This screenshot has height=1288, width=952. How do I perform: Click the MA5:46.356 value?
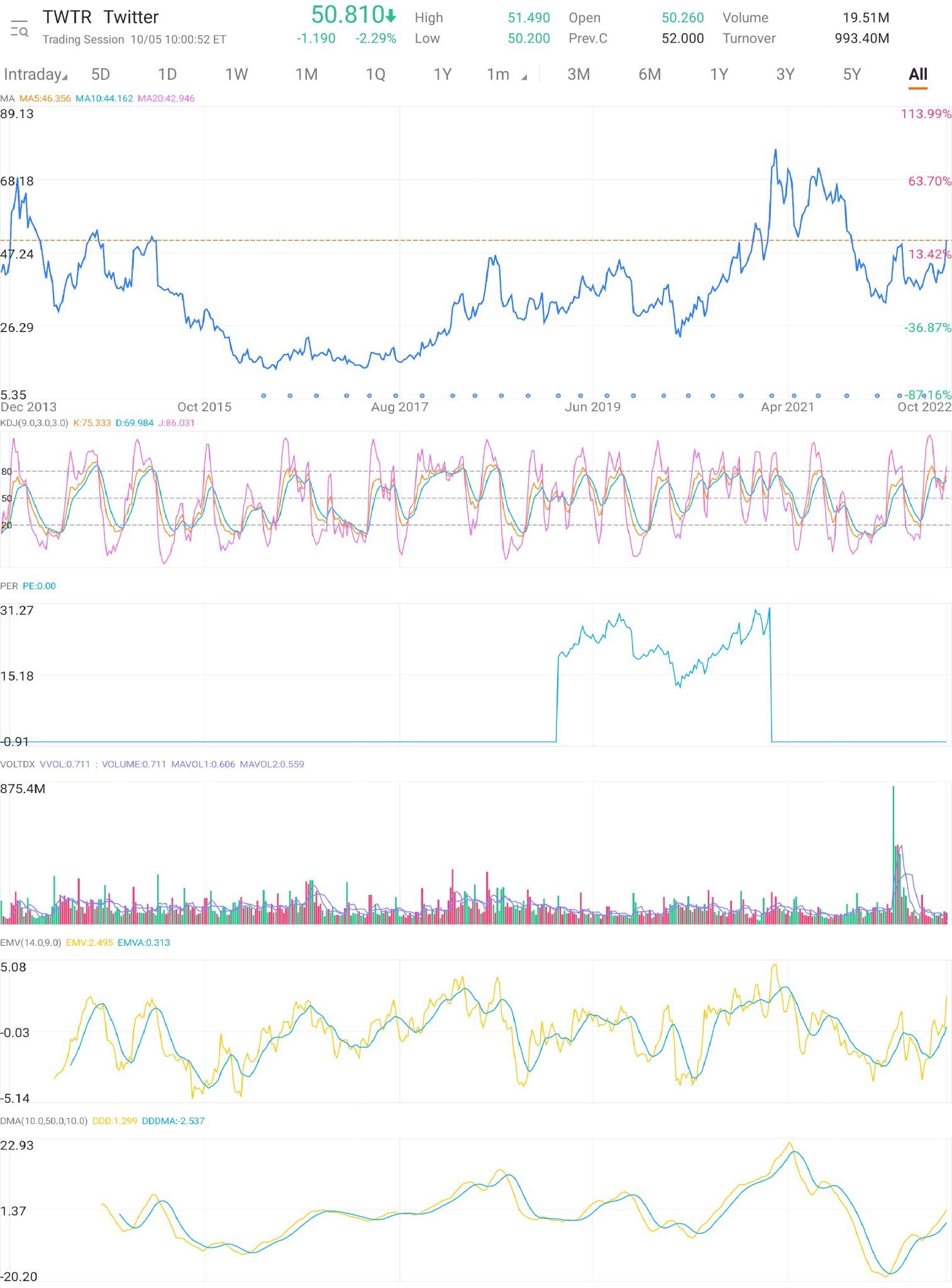coord(45,98)
